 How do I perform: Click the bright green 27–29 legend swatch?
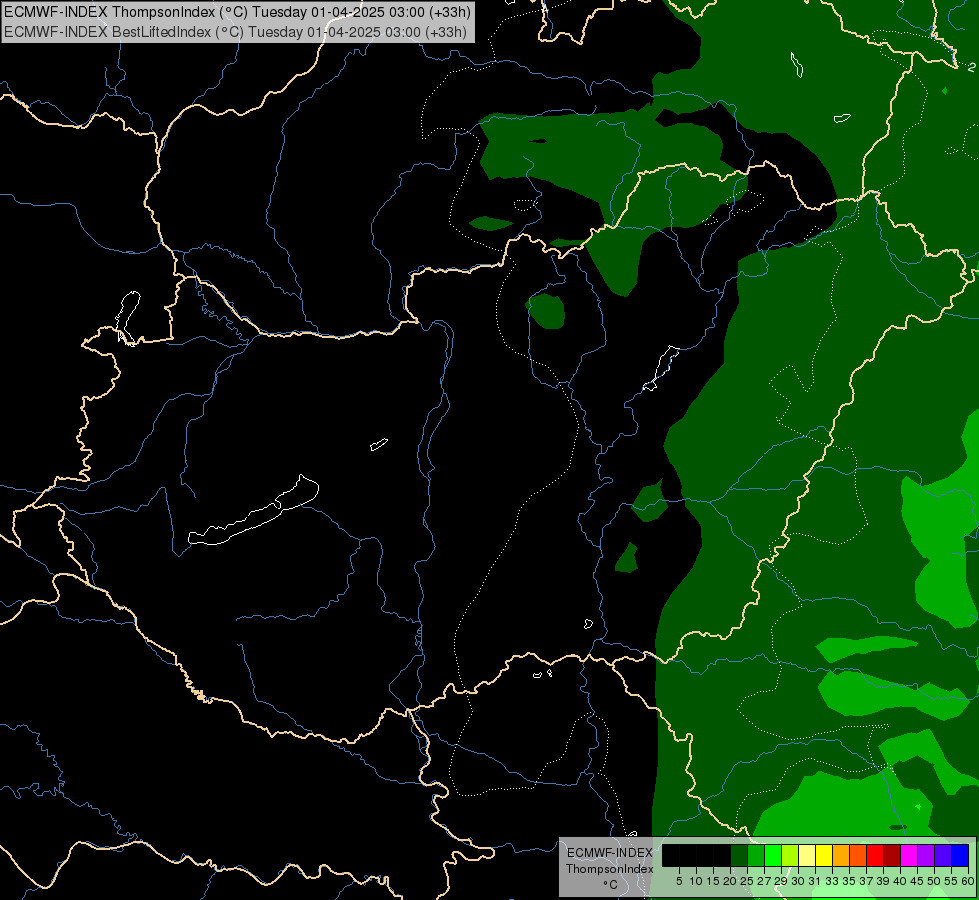(x=773, y=855)
